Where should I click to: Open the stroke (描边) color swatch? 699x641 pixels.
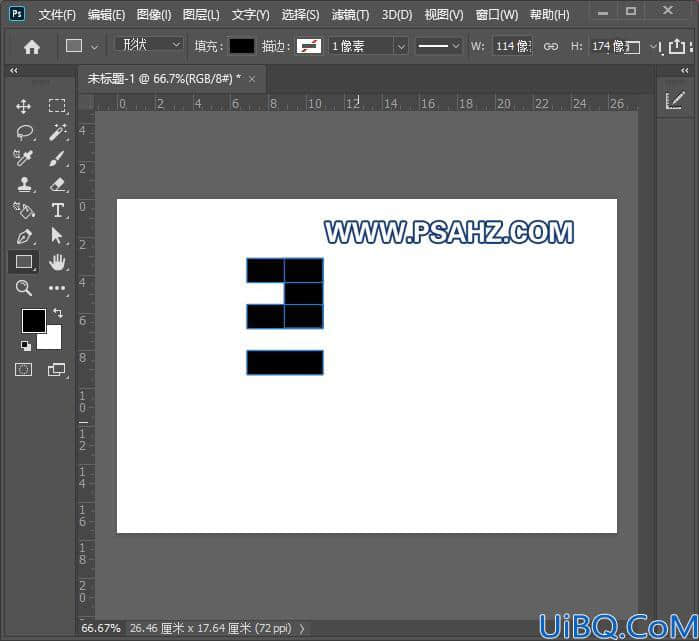(x=309, y=46)
